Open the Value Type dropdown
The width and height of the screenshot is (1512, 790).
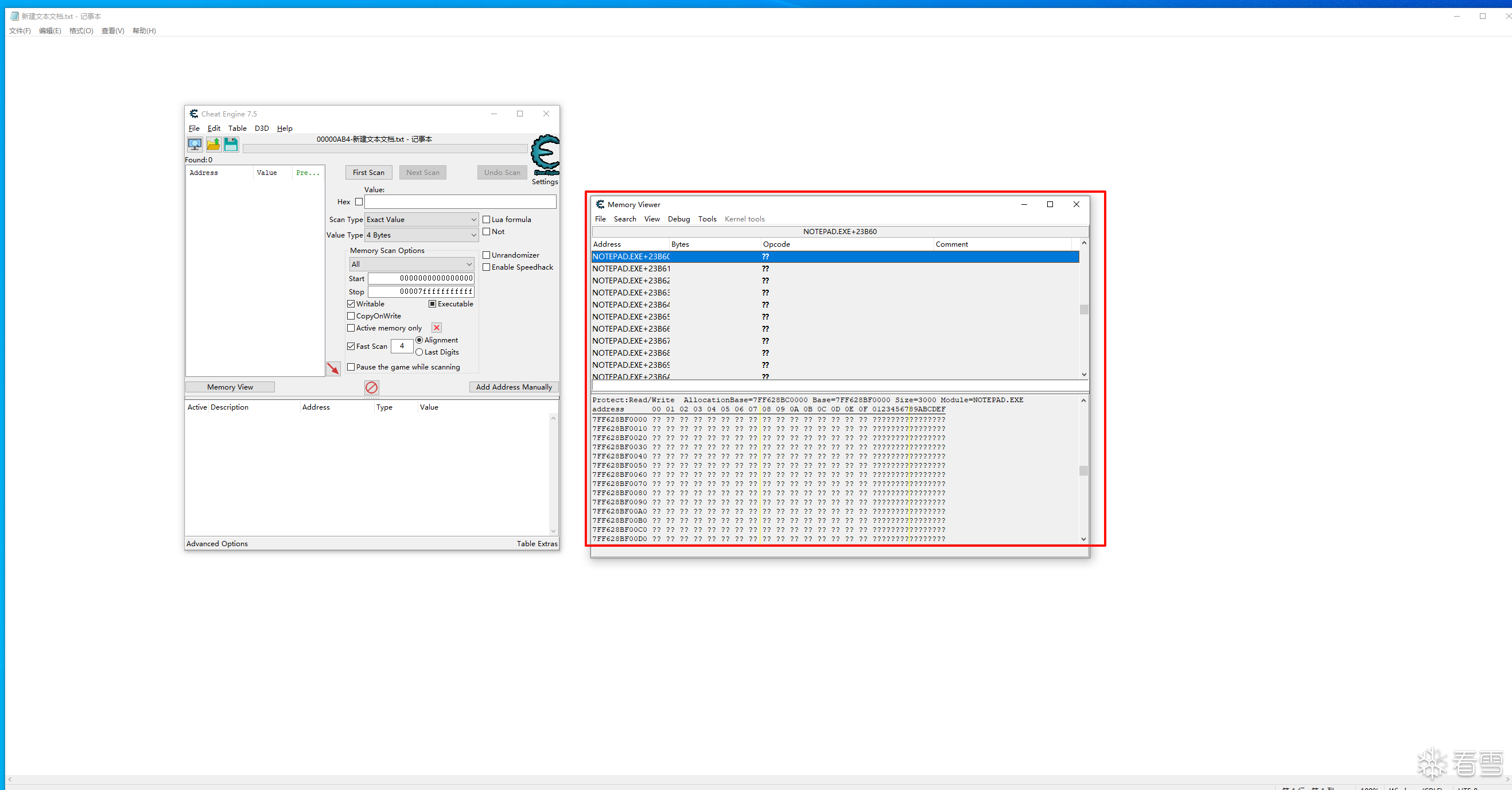421,235
